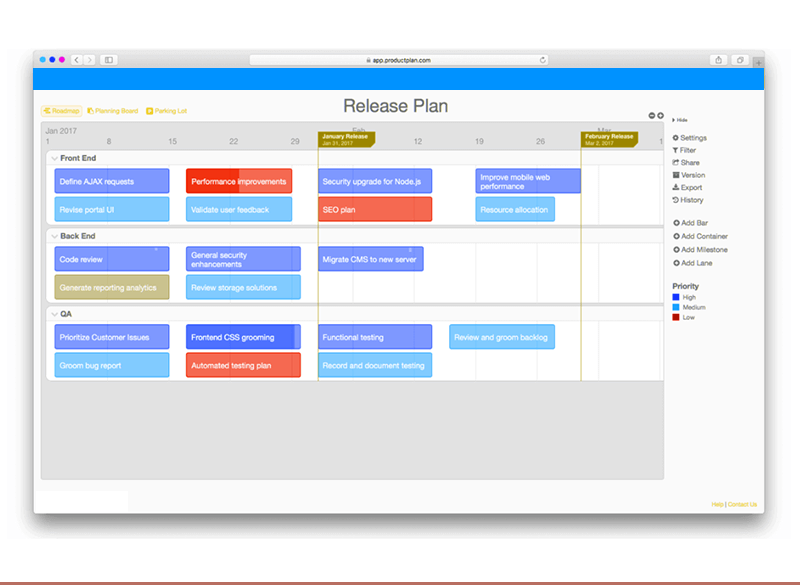Open the Contact Us link

(741, 504)
